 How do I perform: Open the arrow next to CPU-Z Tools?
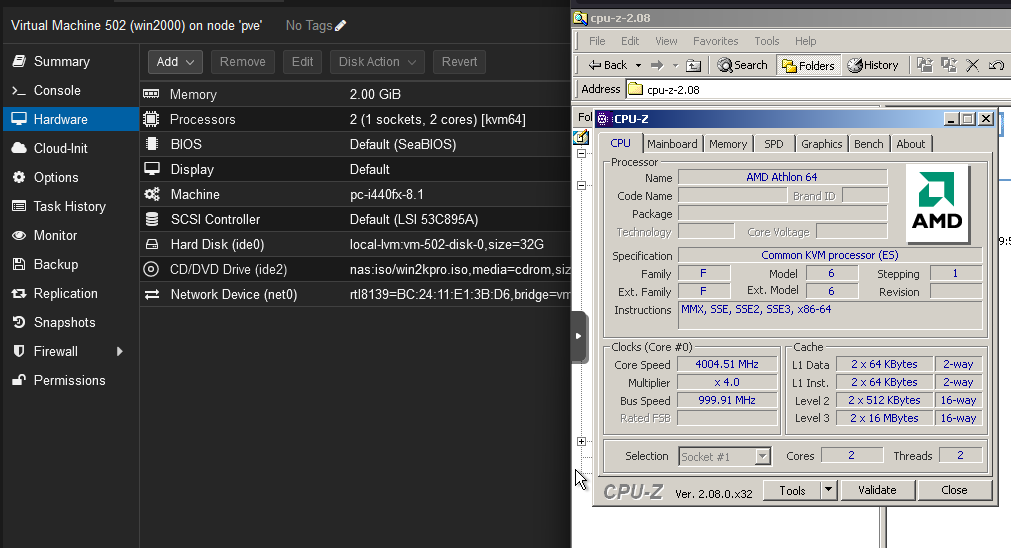[x=828, y=490]
